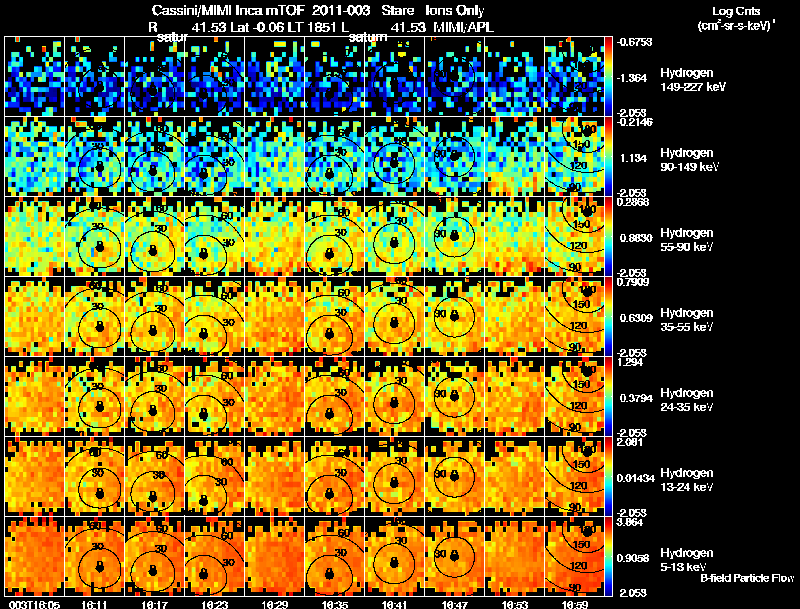
Task: Click Saturn marker in 16:41 Hydrogen 35-55 keV panel
Action: pos(393,322)
